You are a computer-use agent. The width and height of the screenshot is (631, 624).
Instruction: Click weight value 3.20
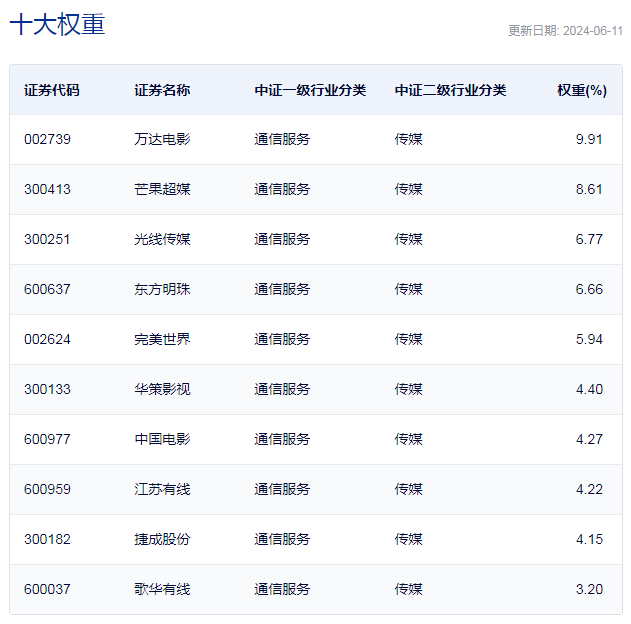tap(589, 589)
